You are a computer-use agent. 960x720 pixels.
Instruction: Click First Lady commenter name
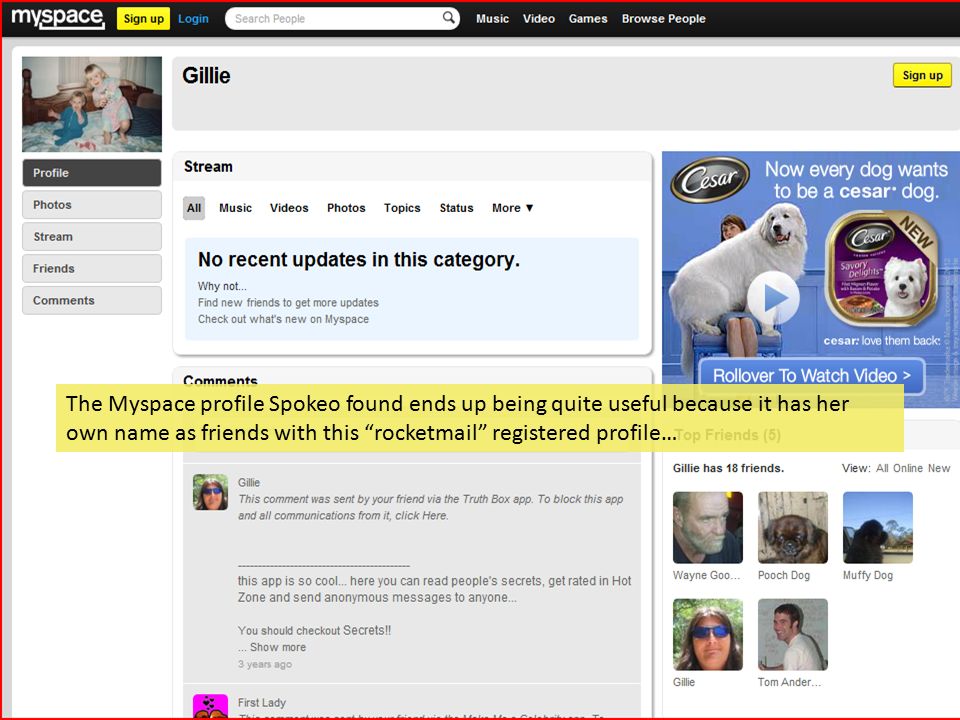(x=261, y=702)
